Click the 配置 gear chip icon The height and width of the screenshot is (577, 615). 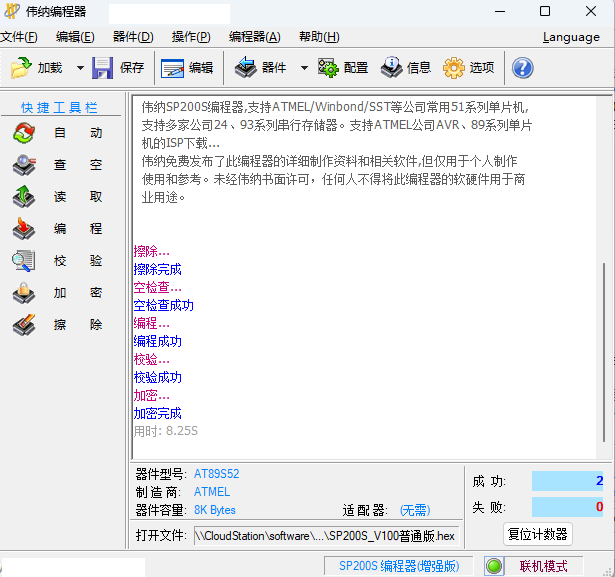(328, 68)
